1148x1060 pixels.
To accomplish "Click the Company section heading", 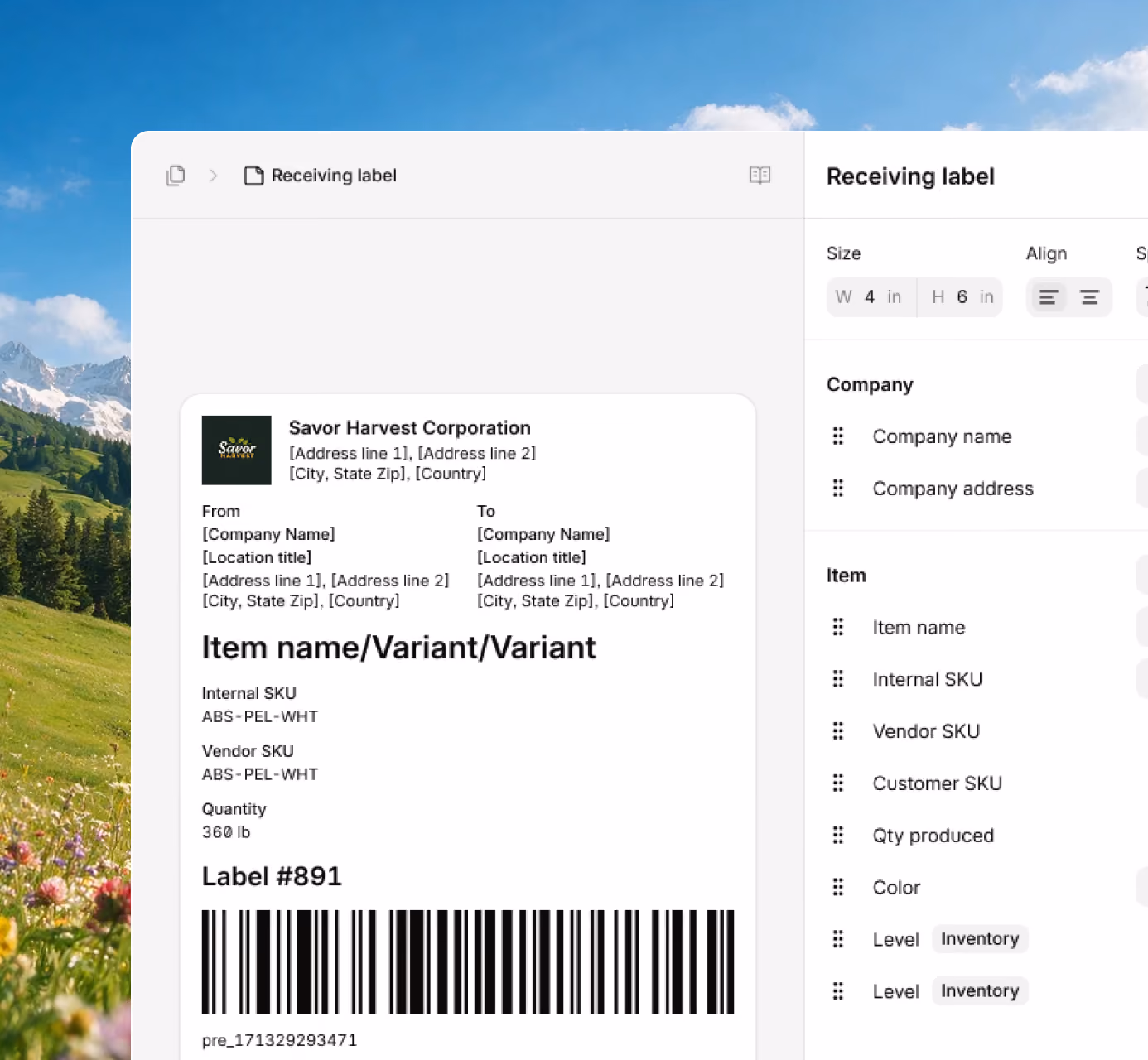I will coord(870,385).
